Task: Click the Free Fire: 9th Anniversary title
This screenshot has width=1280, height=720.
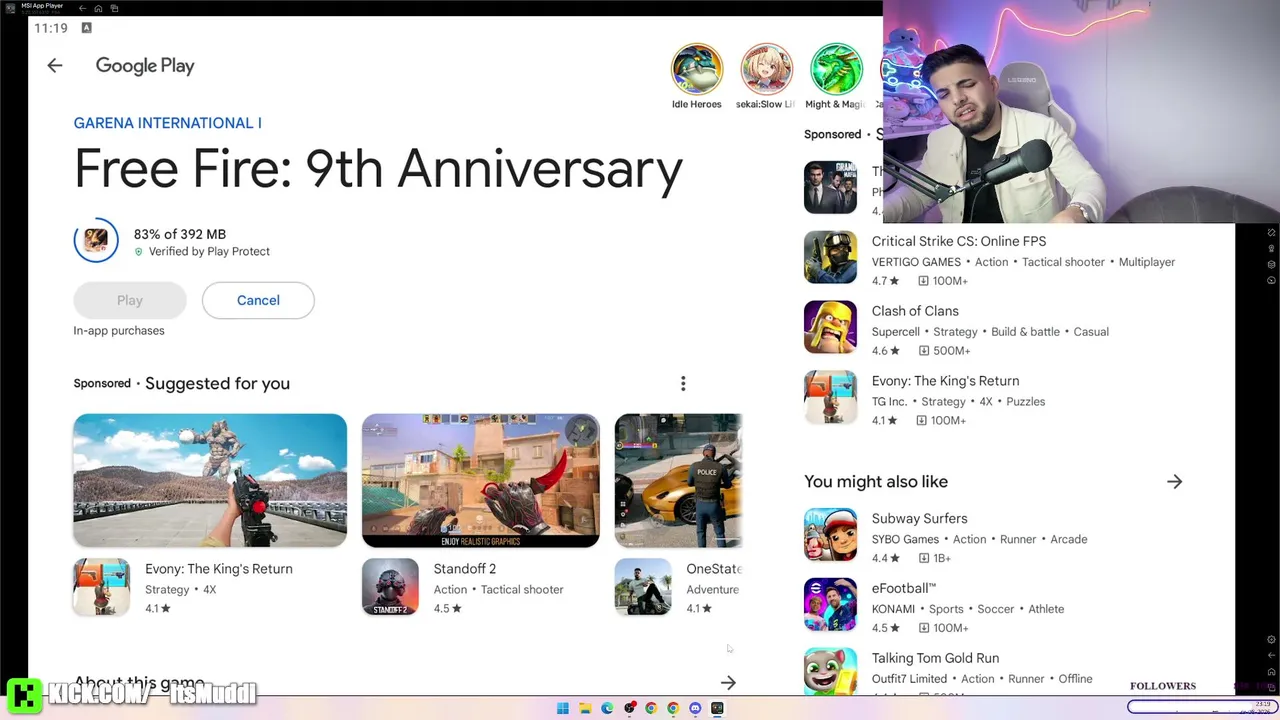Action: point(379,170)
